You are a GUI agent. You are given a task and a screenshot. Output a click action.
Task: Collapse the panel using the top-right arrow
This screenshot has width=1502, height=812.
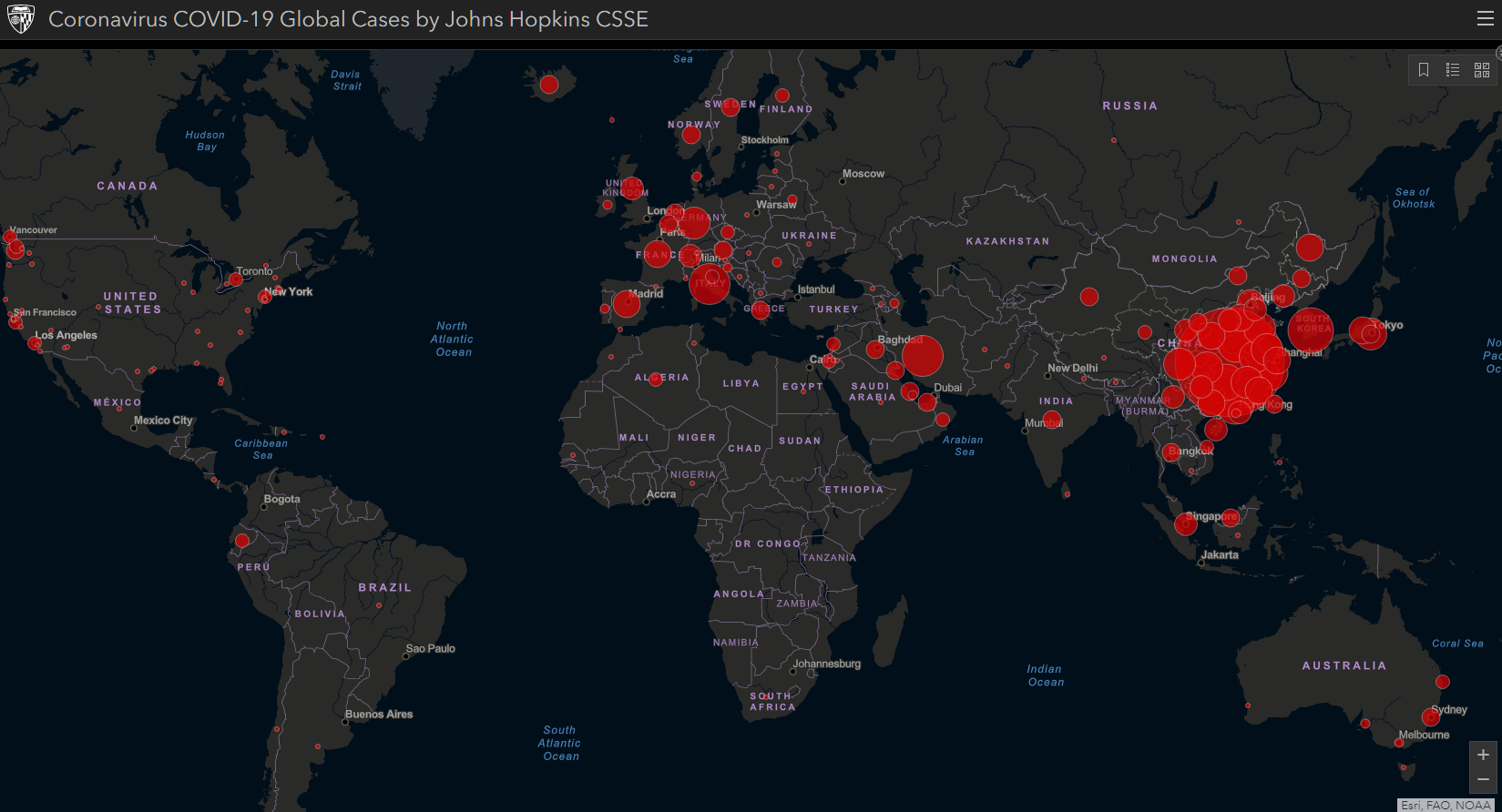(x=1498, y=53)
